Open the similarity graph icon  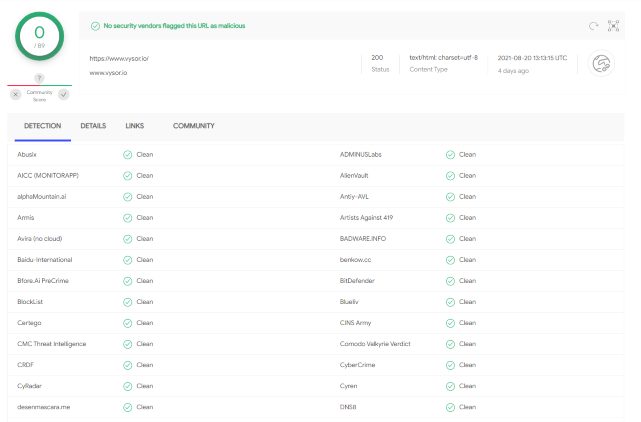[x=613, y=26]
